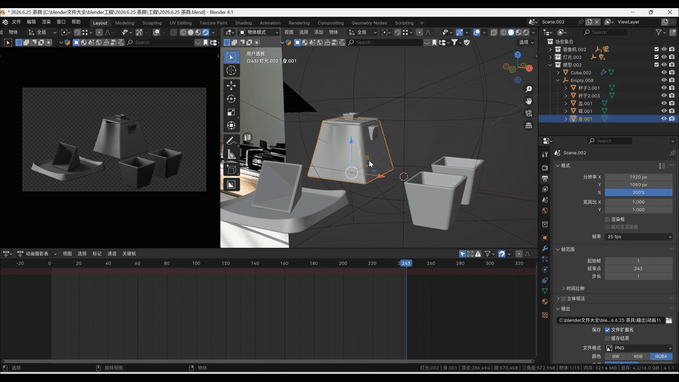The width and height of the screenshot is (679, 382).
Task: Hide 摄像机.002 collection with eye icon
Action: coord(664,49)
